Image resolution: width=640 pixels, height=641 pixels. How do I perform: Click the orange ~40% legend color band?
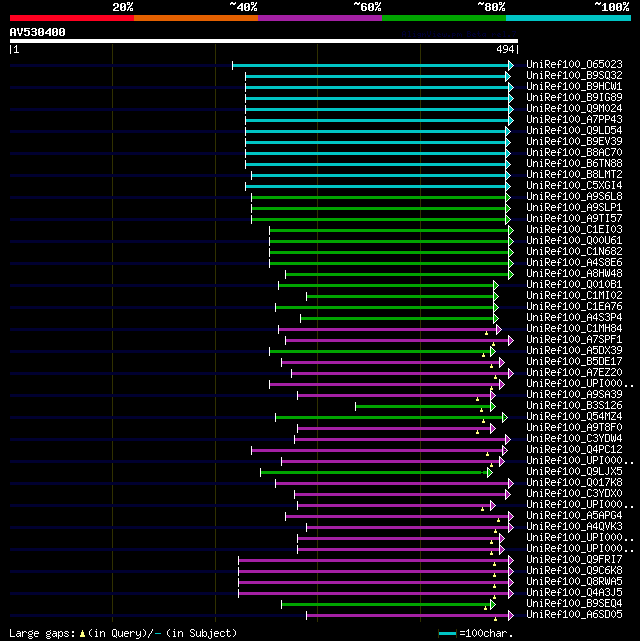click(196, 18)
